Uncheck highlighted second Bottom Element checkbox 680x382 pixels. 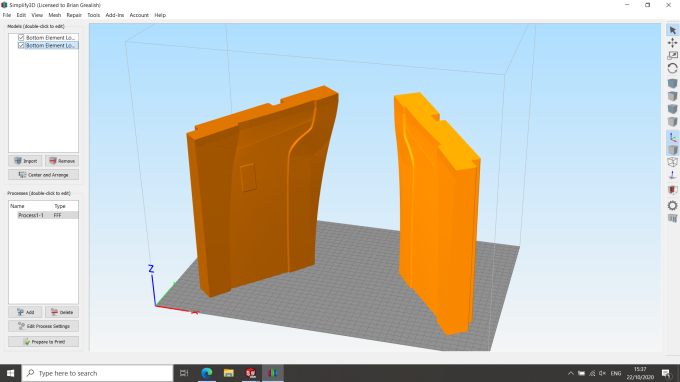pyautogui.click(x=21, y=46)
